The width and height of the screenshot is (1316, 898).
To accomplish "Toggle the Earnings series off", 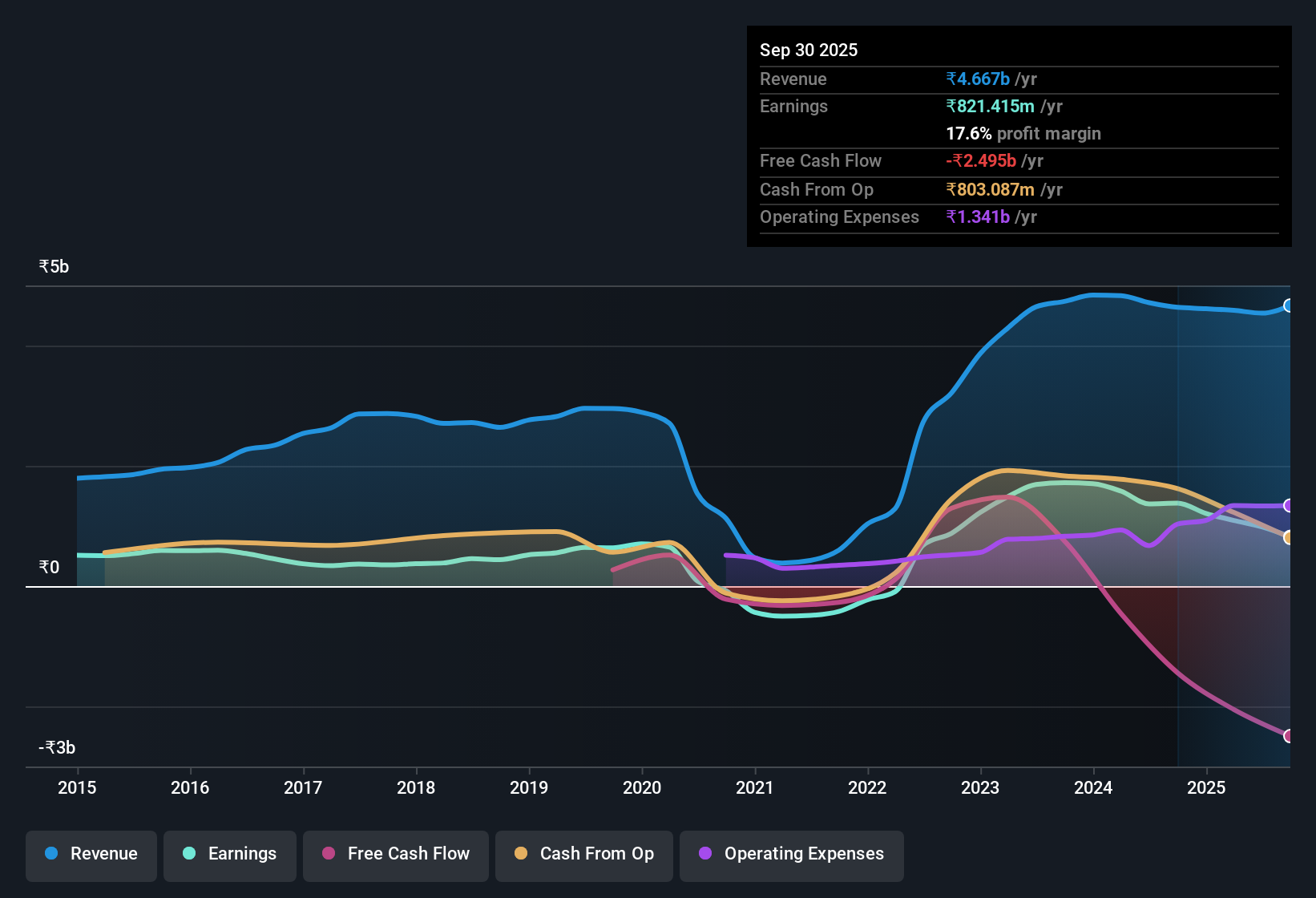I will [229, 854].
